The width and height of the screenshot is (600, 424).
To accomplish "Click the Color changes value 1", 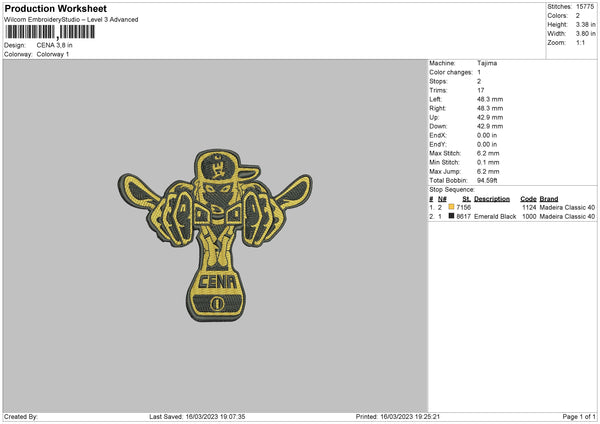I will (x=479, y=72).
